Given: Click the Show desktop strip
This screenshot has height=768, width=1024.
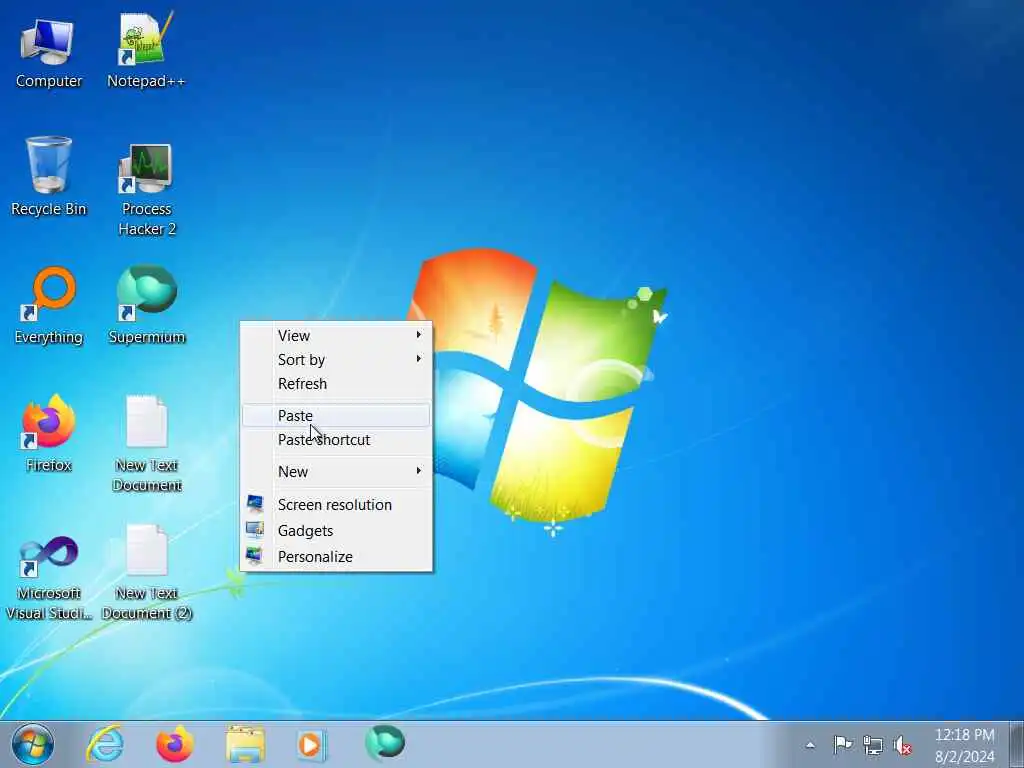Looking at the screenshot, I should [x=1017, y=744].
